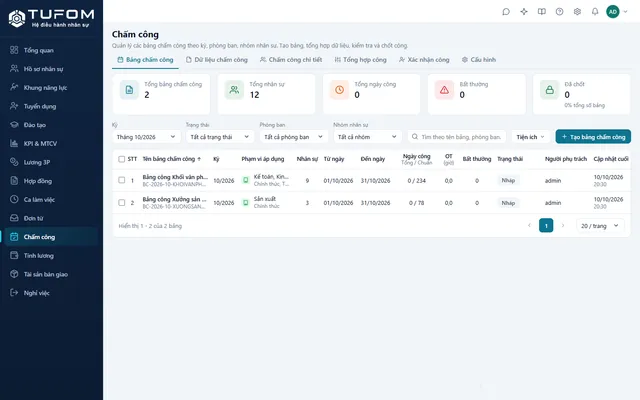640x400 pixels.
Task: Click Nháp status for Khối văn phòng row
Action: coord(508,180)
